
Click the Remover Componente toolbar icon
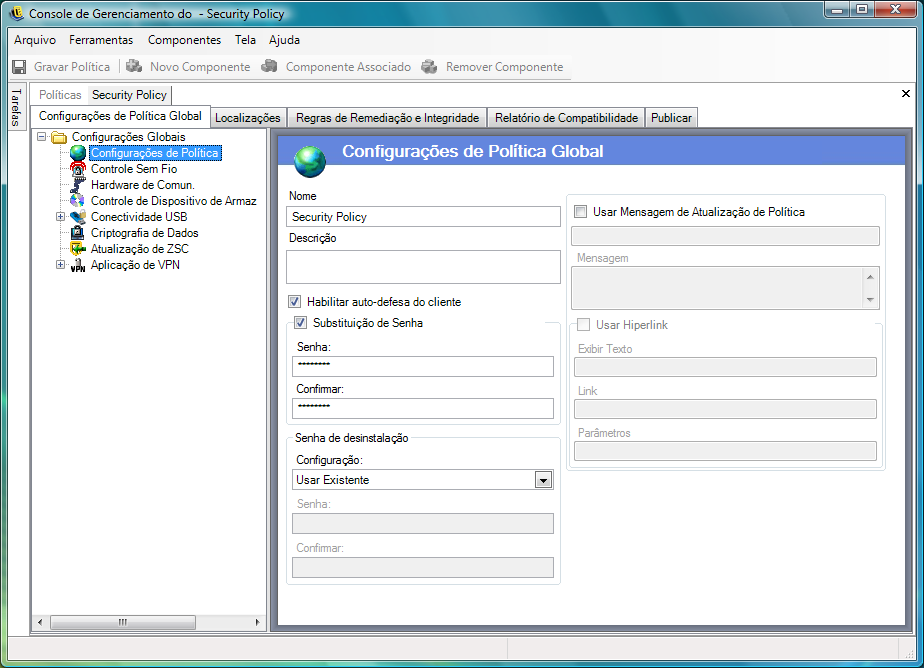pos(429,67)
